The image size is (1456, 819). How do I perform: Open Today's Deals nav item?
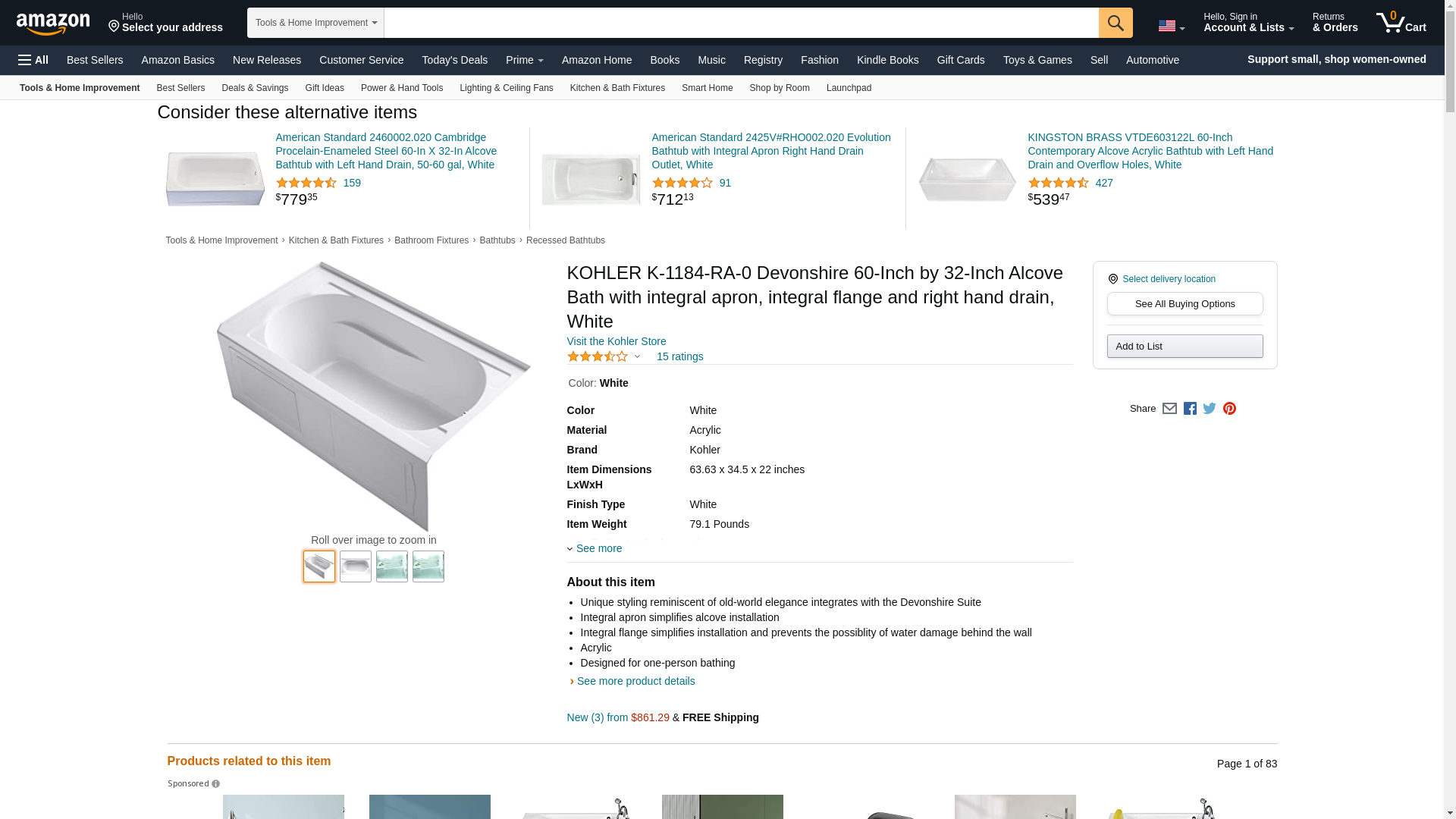[x=454, y=60]
